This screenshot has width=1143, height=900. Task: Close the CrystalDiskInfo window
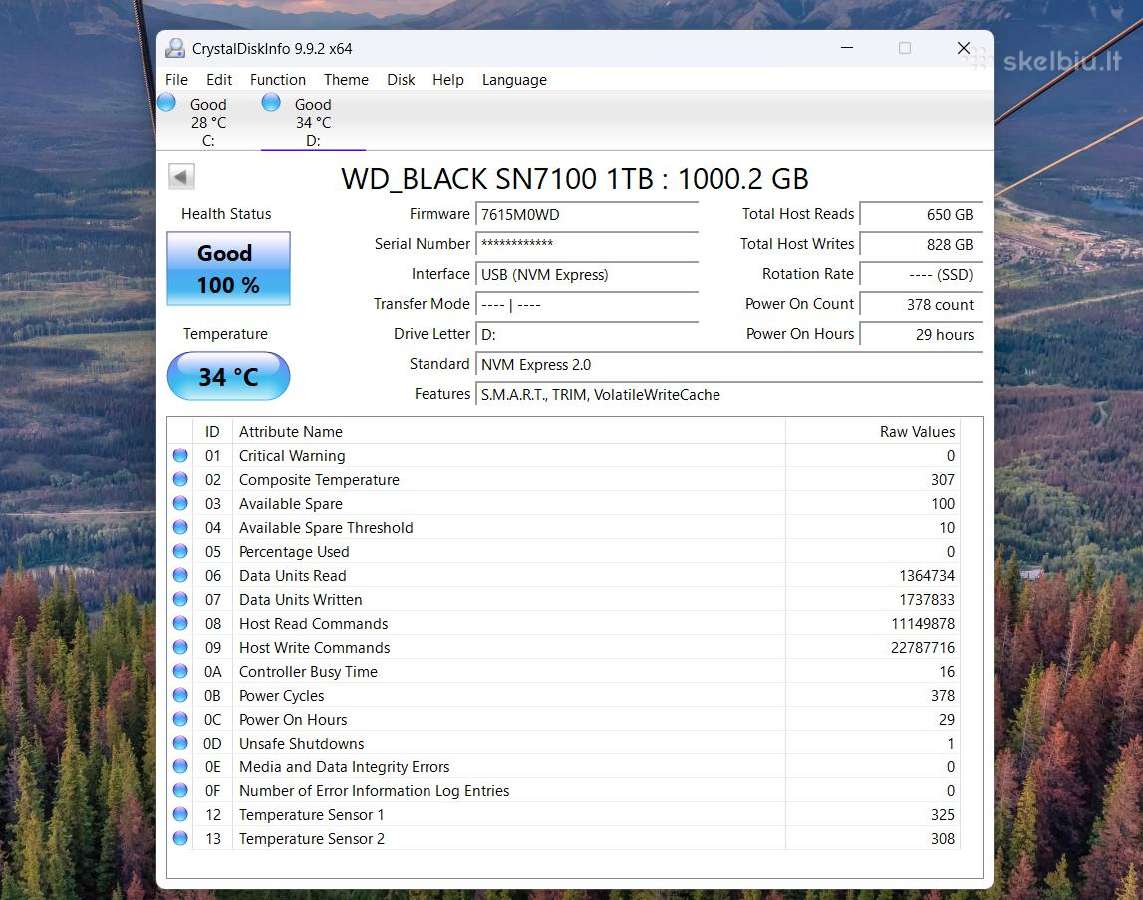[964, 48]
